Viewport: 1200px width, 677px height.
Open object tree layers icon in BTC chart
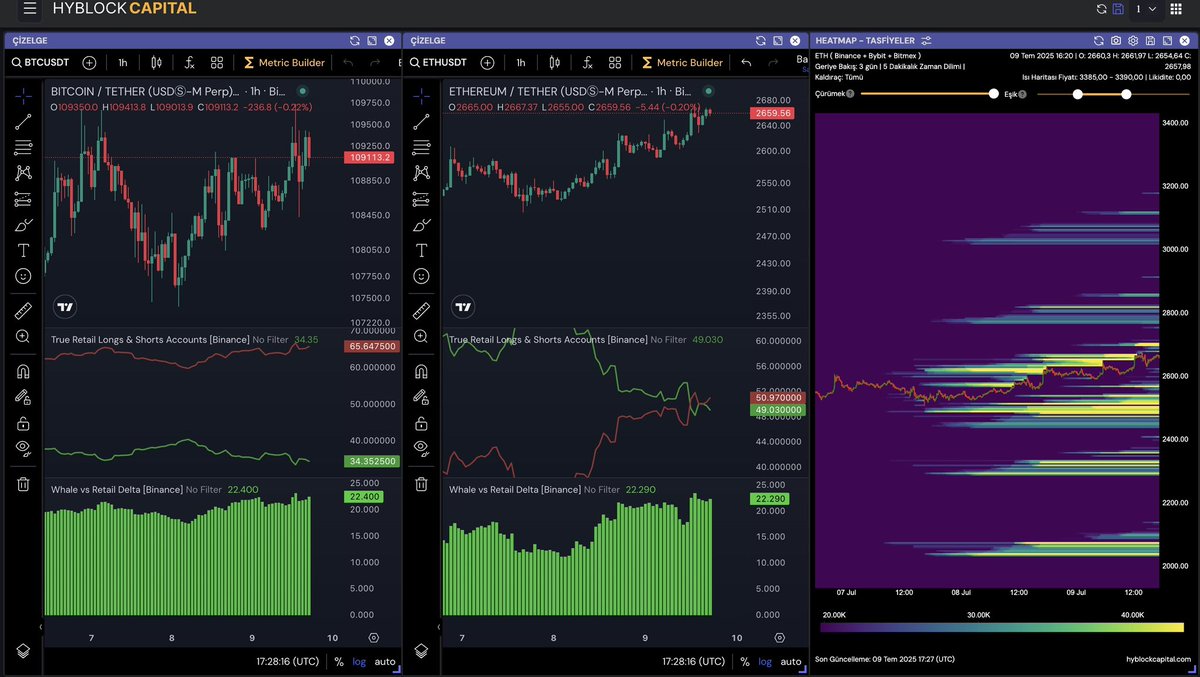[x=23, y=651]
